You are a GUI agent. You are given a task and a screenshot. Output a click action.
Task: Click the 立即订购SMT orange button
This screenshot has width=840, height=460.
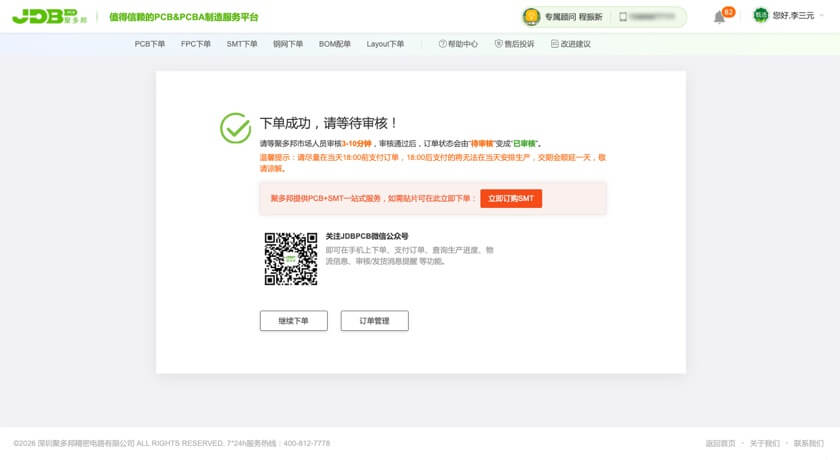511,199
